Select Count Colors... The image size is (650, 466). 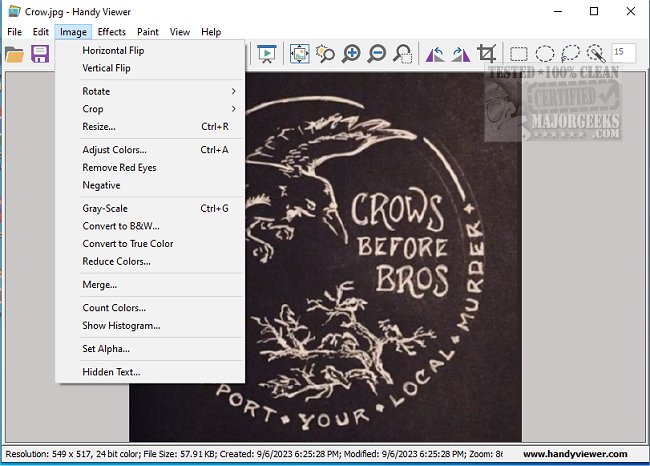point(150,308)
